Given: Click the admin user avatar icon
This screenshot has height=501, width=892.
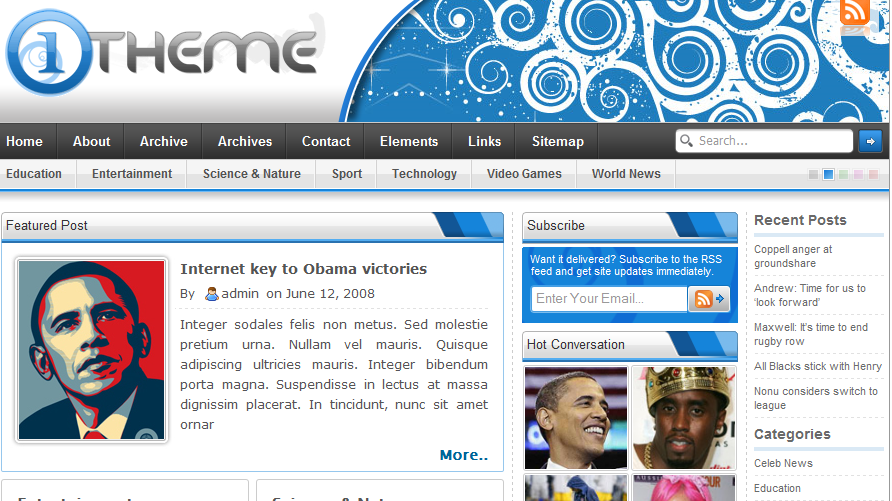Looking at the screenshot, I should click(212, 294).
